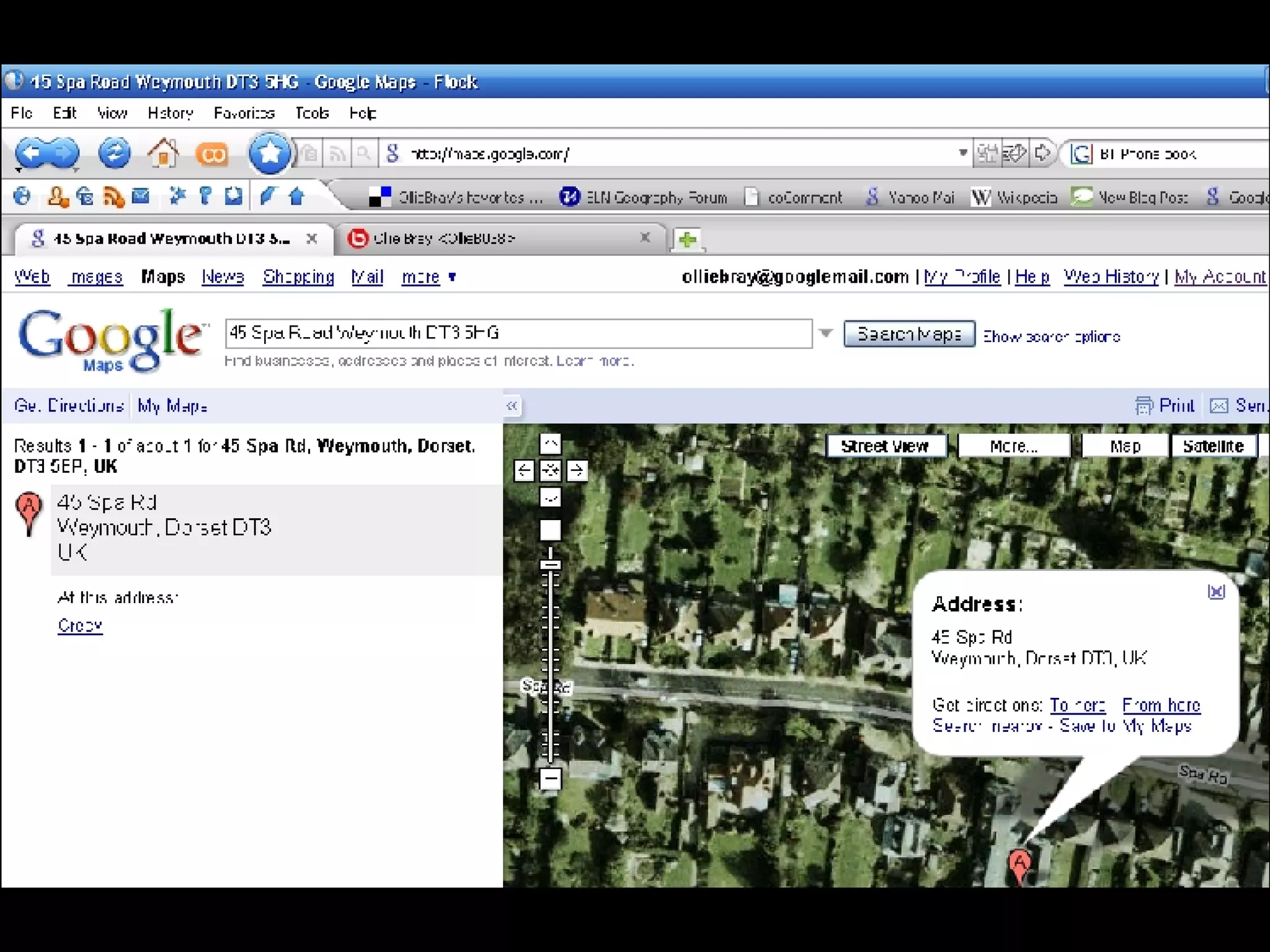
Task: Switch map to Satellite view
Action: coord(1213,446)
